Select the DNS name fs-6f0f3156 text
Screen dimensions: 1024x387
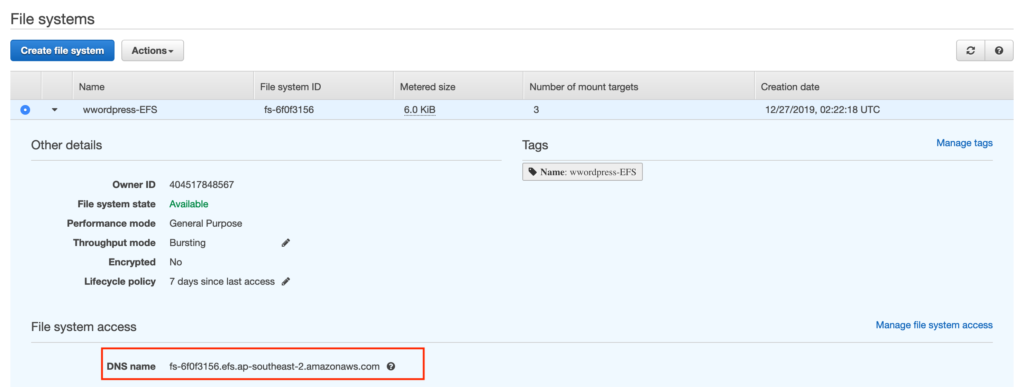click(274, 366)
